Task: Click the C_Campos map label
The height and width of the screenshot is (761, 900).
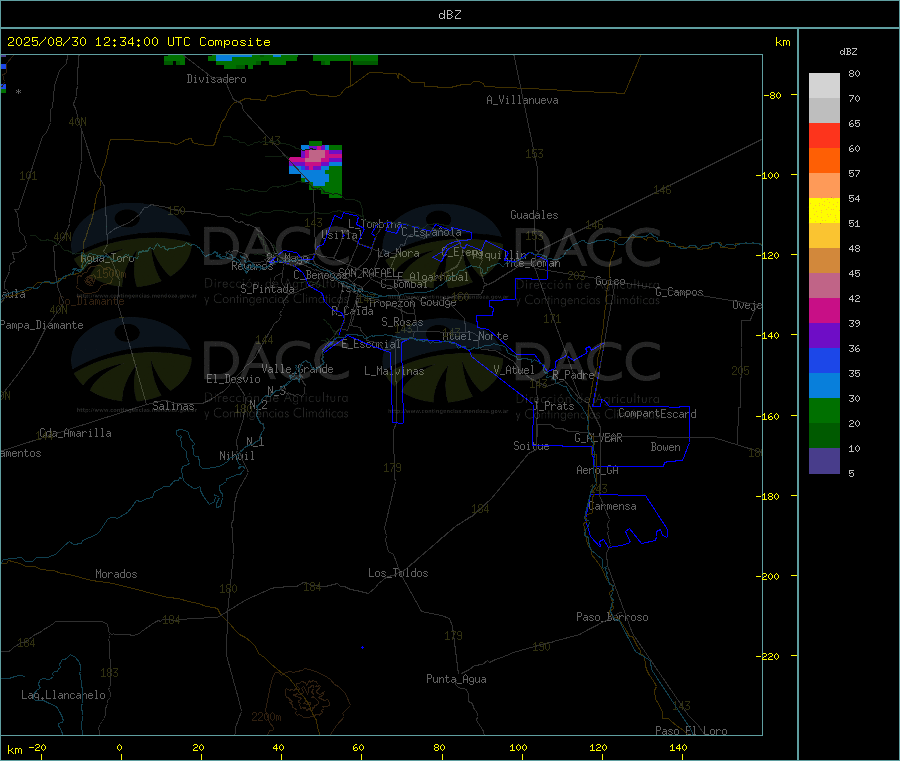Action: (679, 292)
